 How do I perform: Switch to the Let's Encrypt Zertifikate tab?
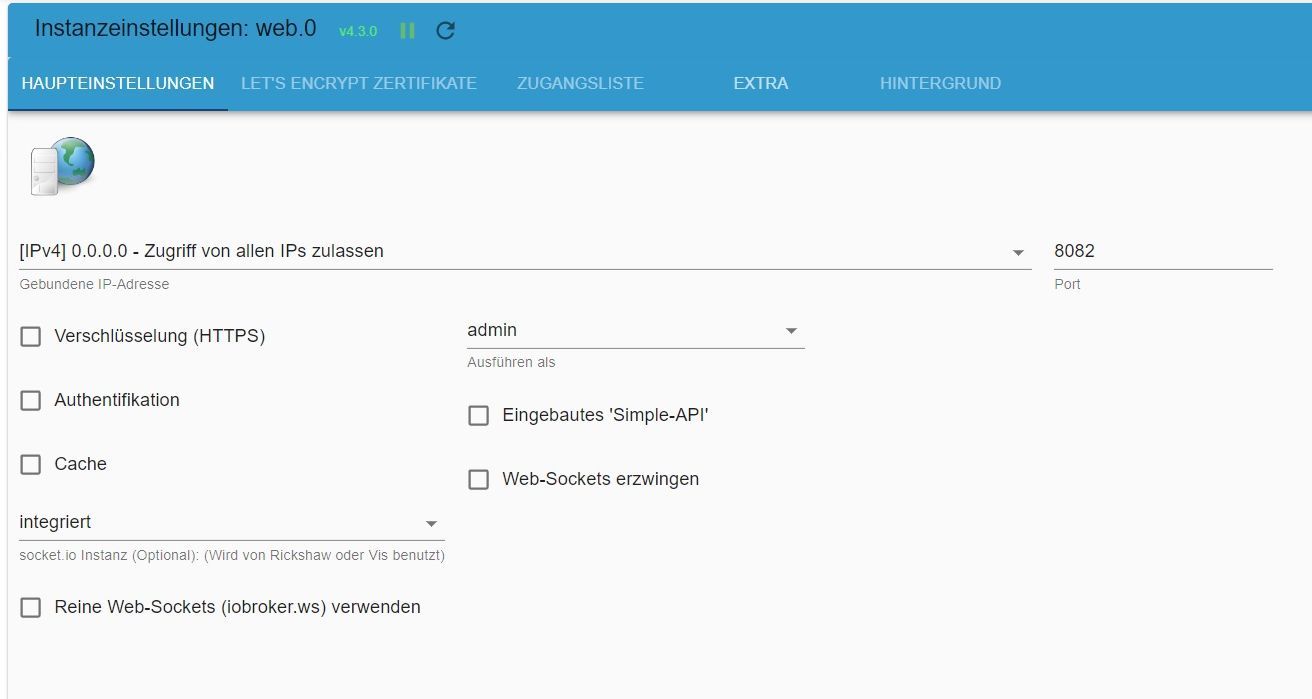(359, 83)
